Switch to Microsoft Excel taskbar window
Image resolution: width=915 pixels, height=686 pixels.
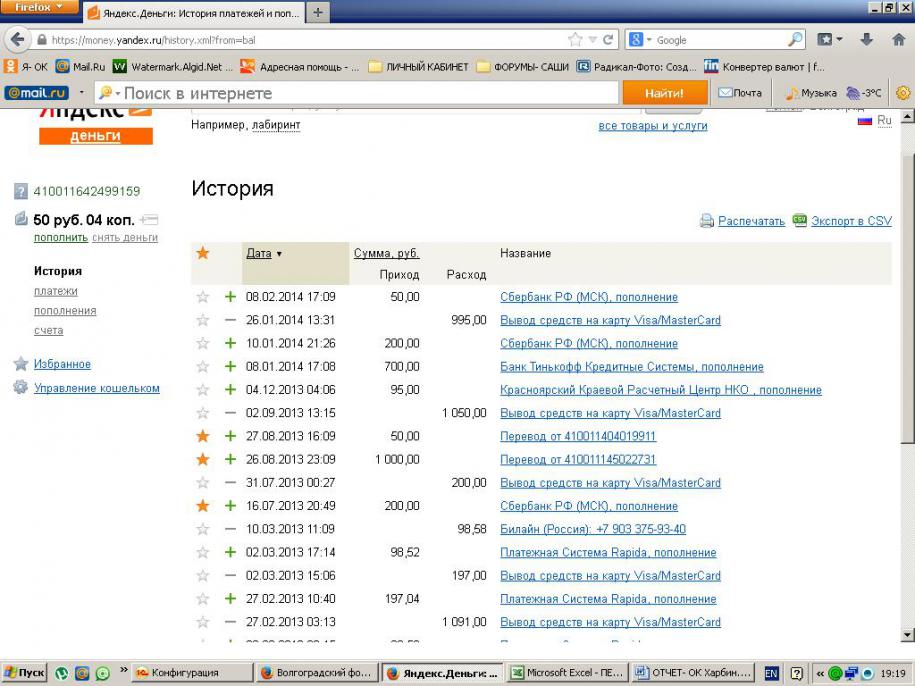pos(568,673)
